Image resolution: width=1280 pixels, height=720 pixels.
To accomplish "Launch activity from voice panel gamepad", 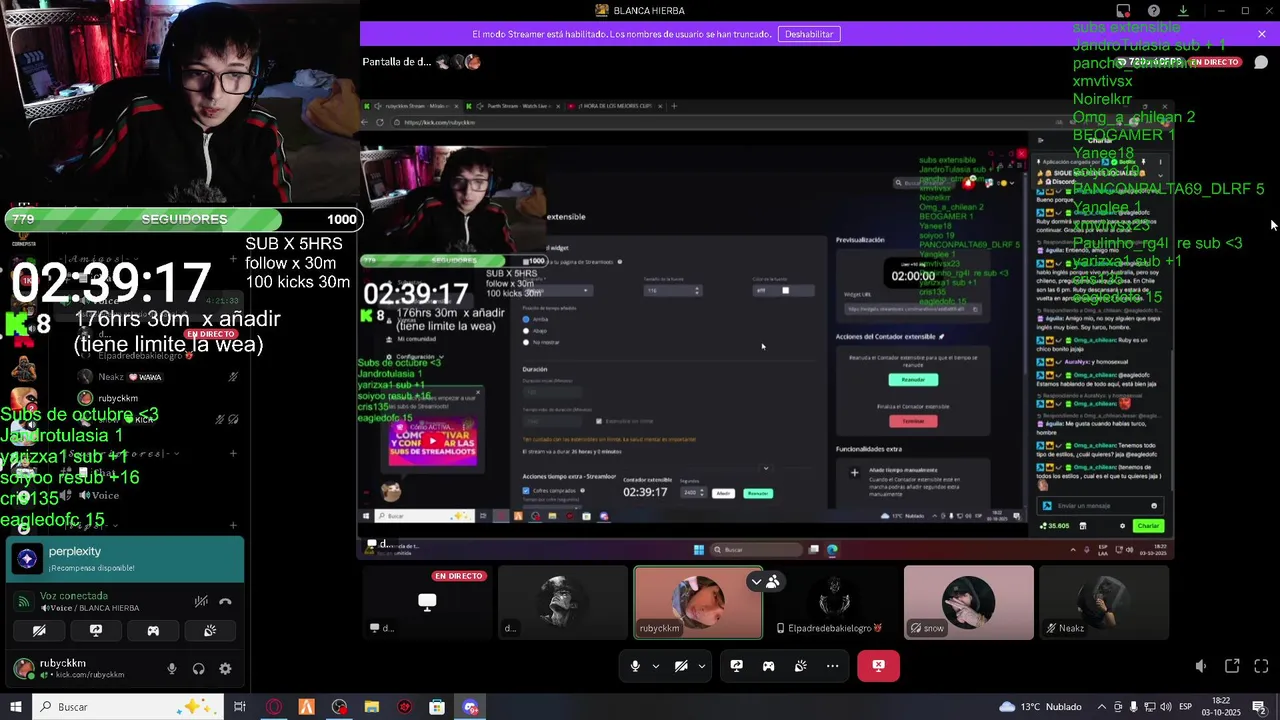I will (x=153, y=631).
